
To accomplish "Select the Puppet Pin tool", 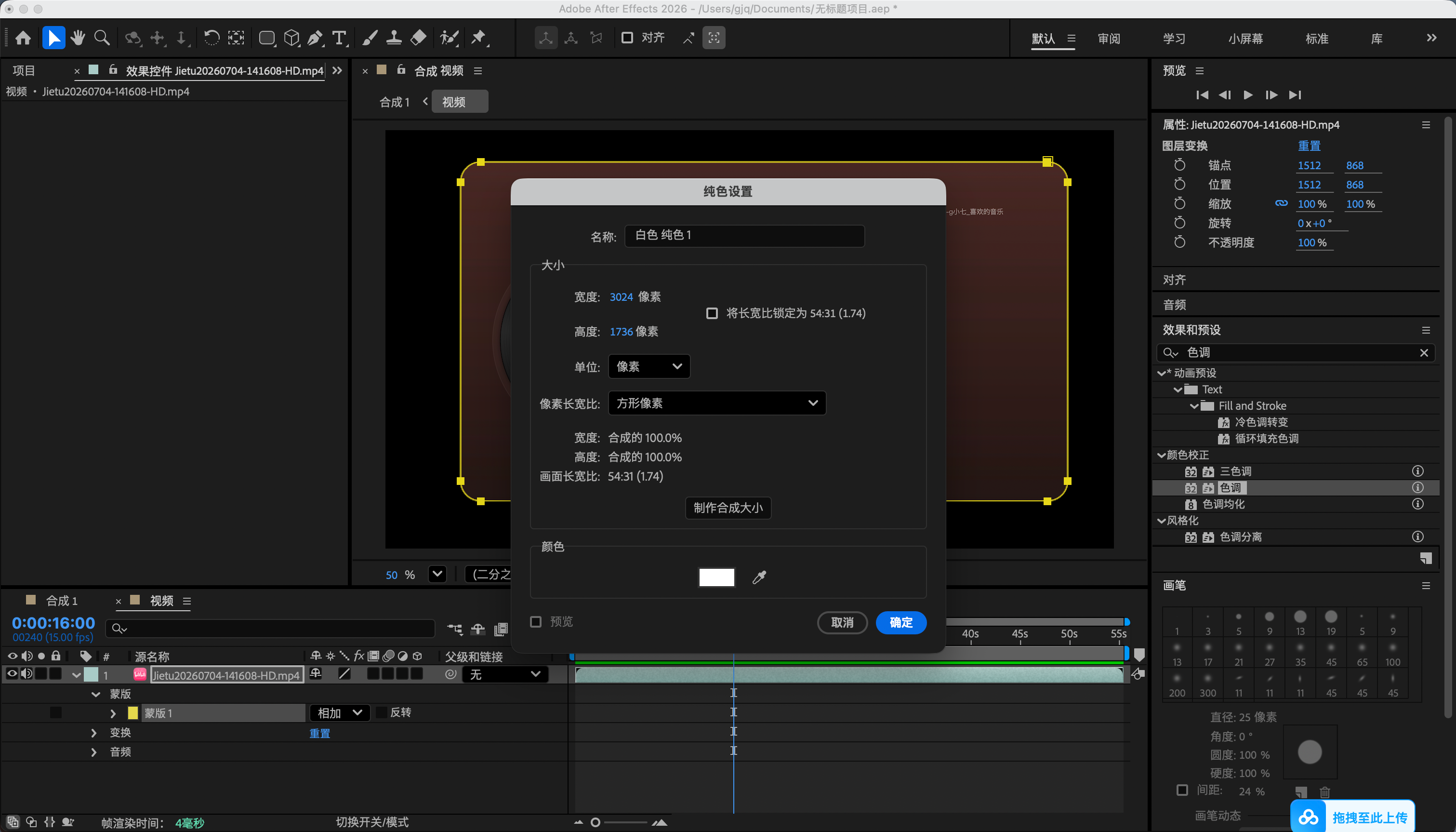I will click(x=478, y=38).
